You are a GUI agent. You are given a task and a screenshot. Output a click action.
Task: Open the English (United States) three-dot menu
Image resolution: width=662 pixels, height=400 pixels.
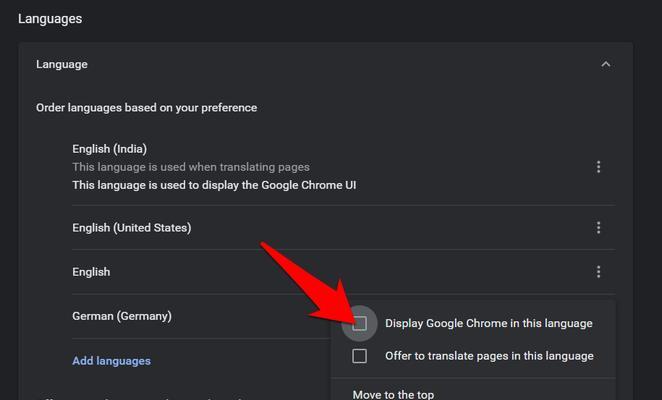(598, 228)
